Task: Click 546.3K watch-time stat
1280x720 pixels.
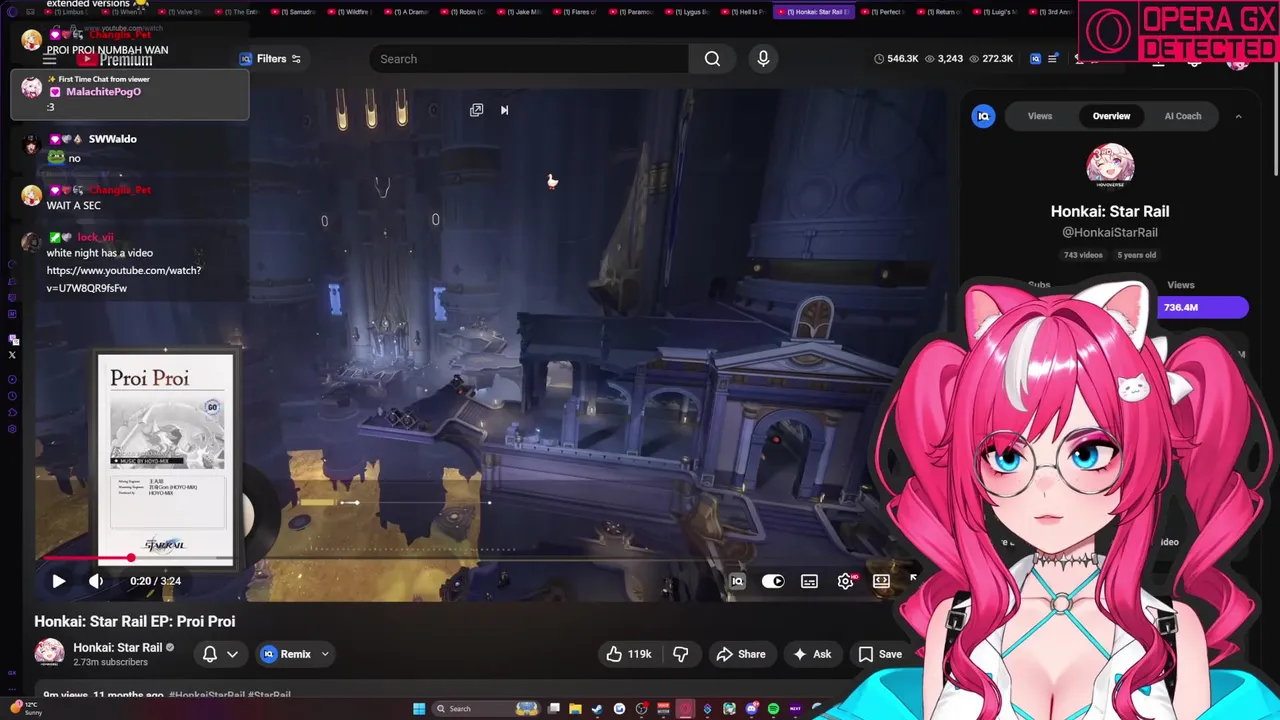Action: (x=896, y=59)
